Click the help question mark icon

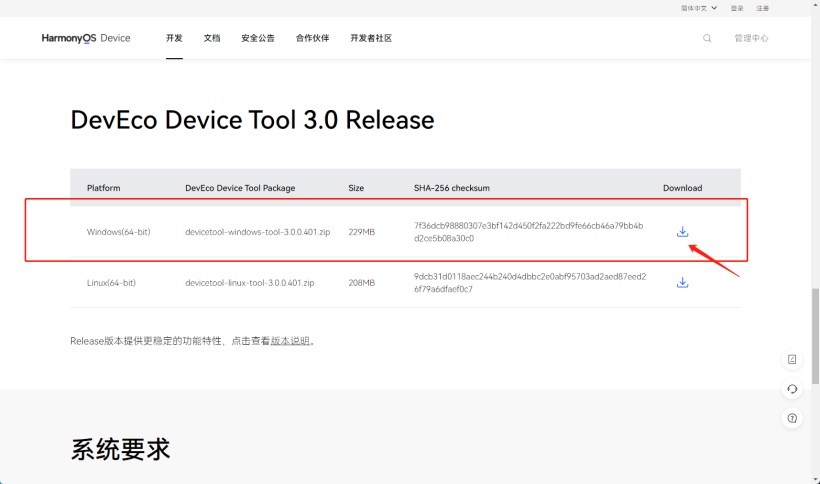[792, 417]
